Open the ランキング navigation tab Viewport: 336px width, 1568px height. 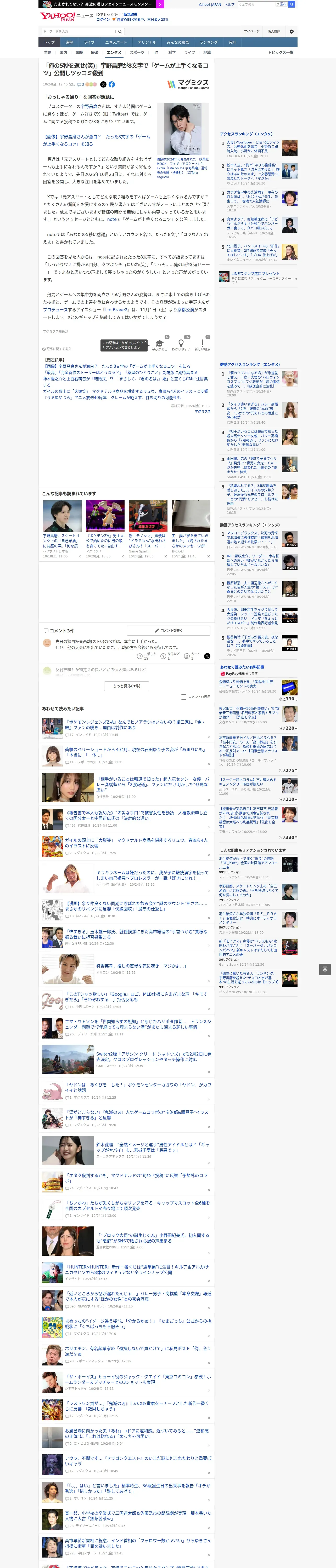pyautogui.click(x=209, y=42)
